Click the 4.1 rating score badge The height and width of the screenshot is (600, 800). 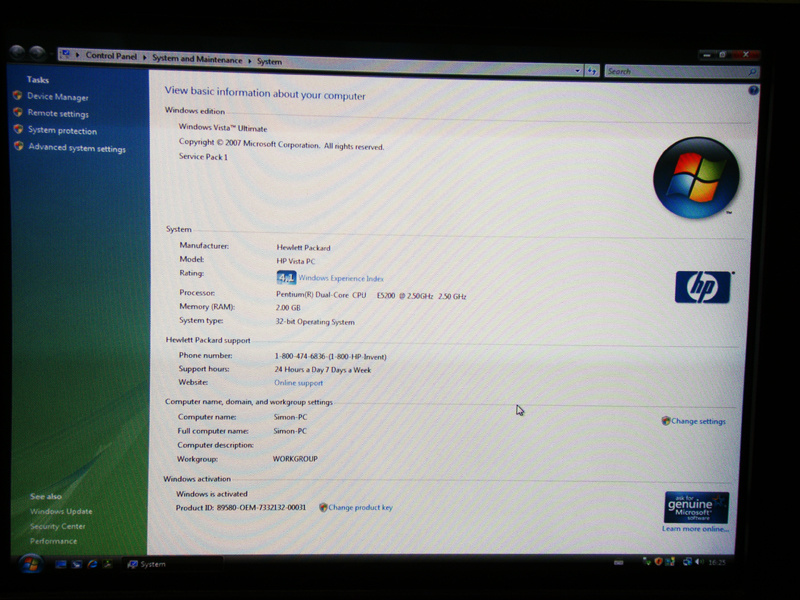[285, 278]
